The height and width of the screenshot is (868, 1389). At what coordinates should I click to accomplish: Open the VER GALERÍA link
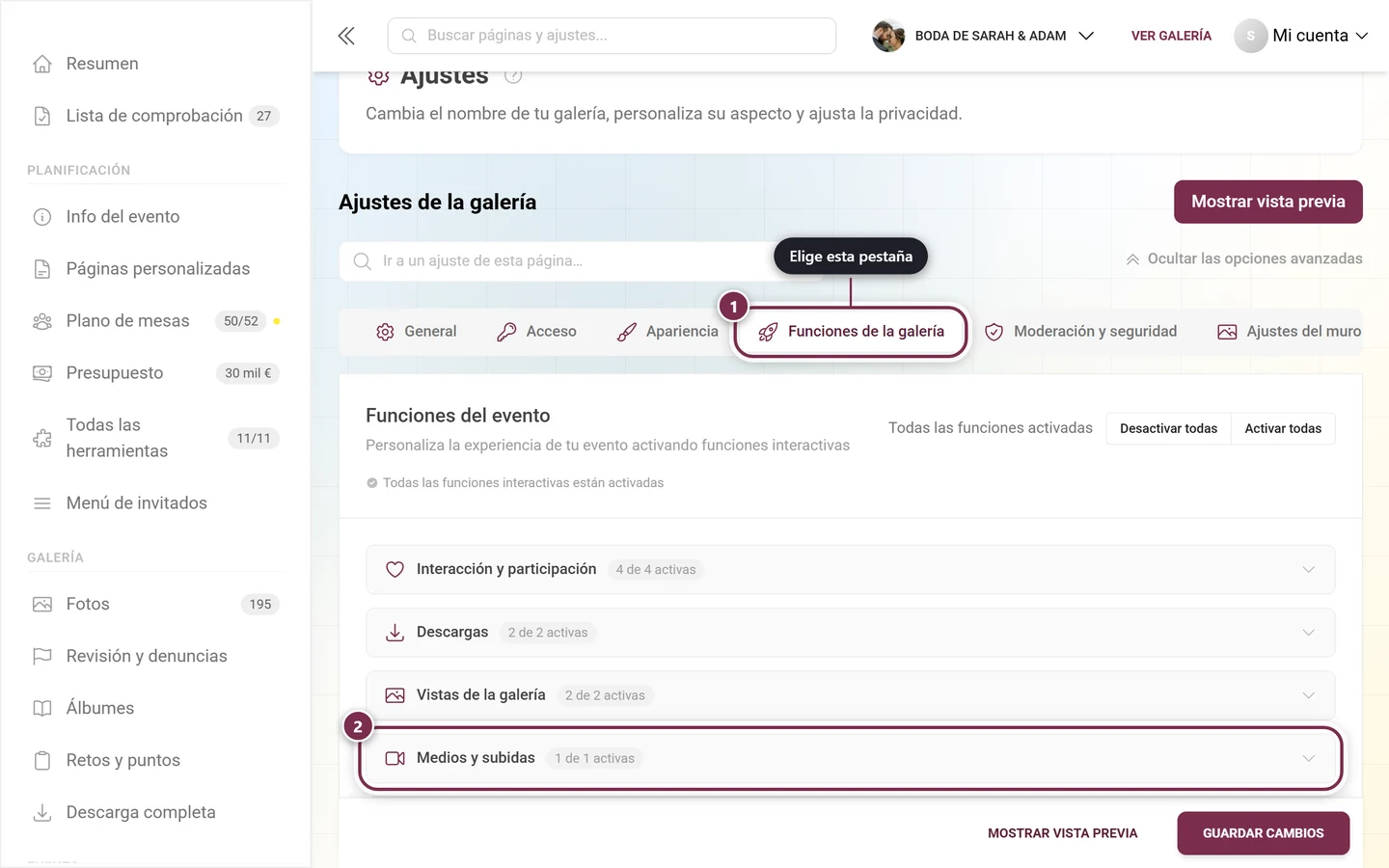(1171, 36)
